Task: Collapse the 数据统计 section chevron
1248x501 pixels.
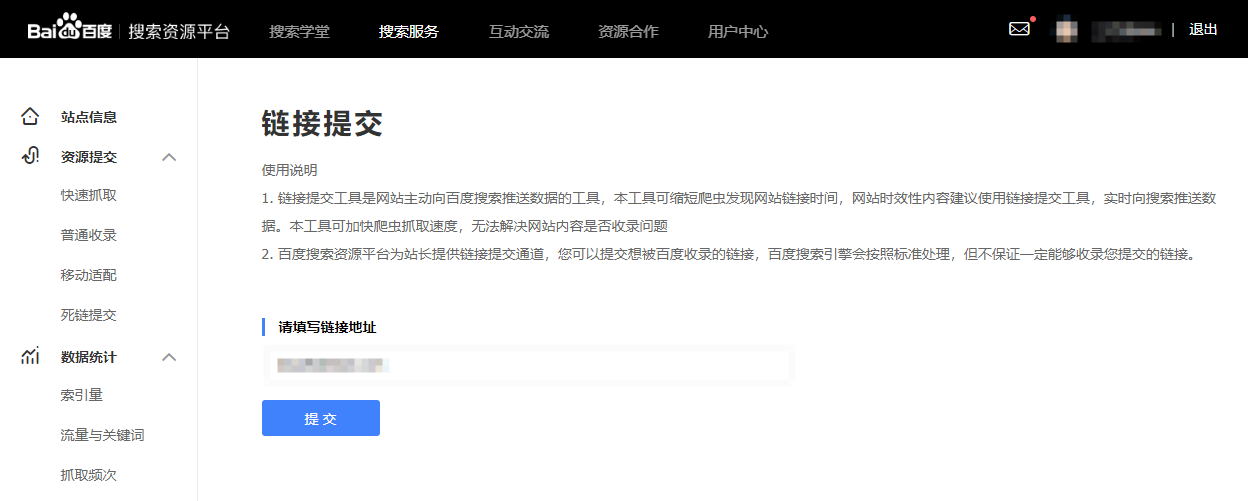Action: 169,357
